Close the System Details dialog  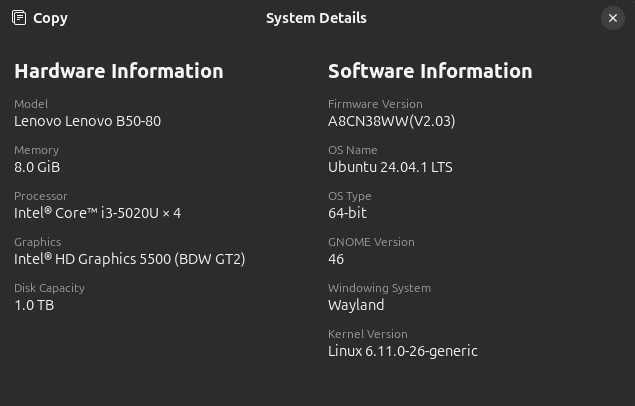613,18
